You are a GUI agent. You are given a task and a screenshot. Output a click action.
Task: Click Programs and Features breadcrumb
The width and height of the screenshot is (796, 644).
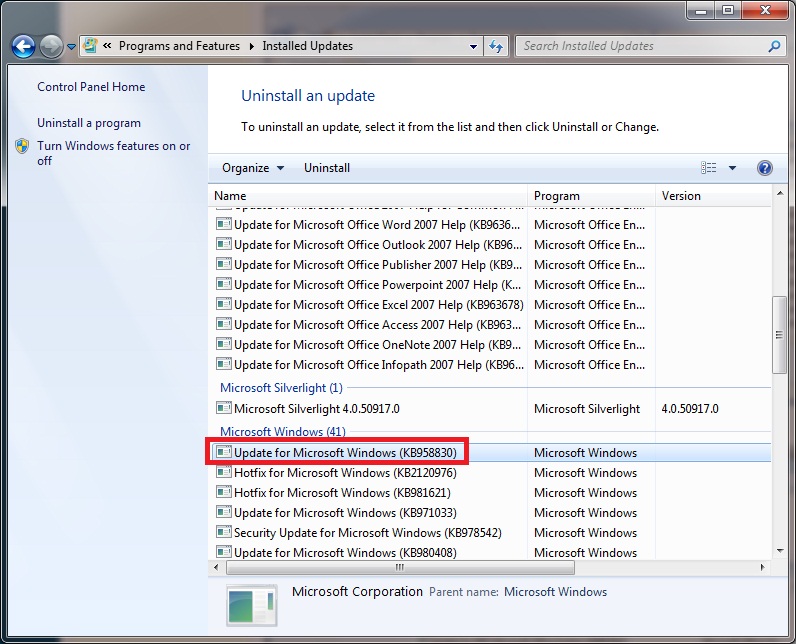179,46
